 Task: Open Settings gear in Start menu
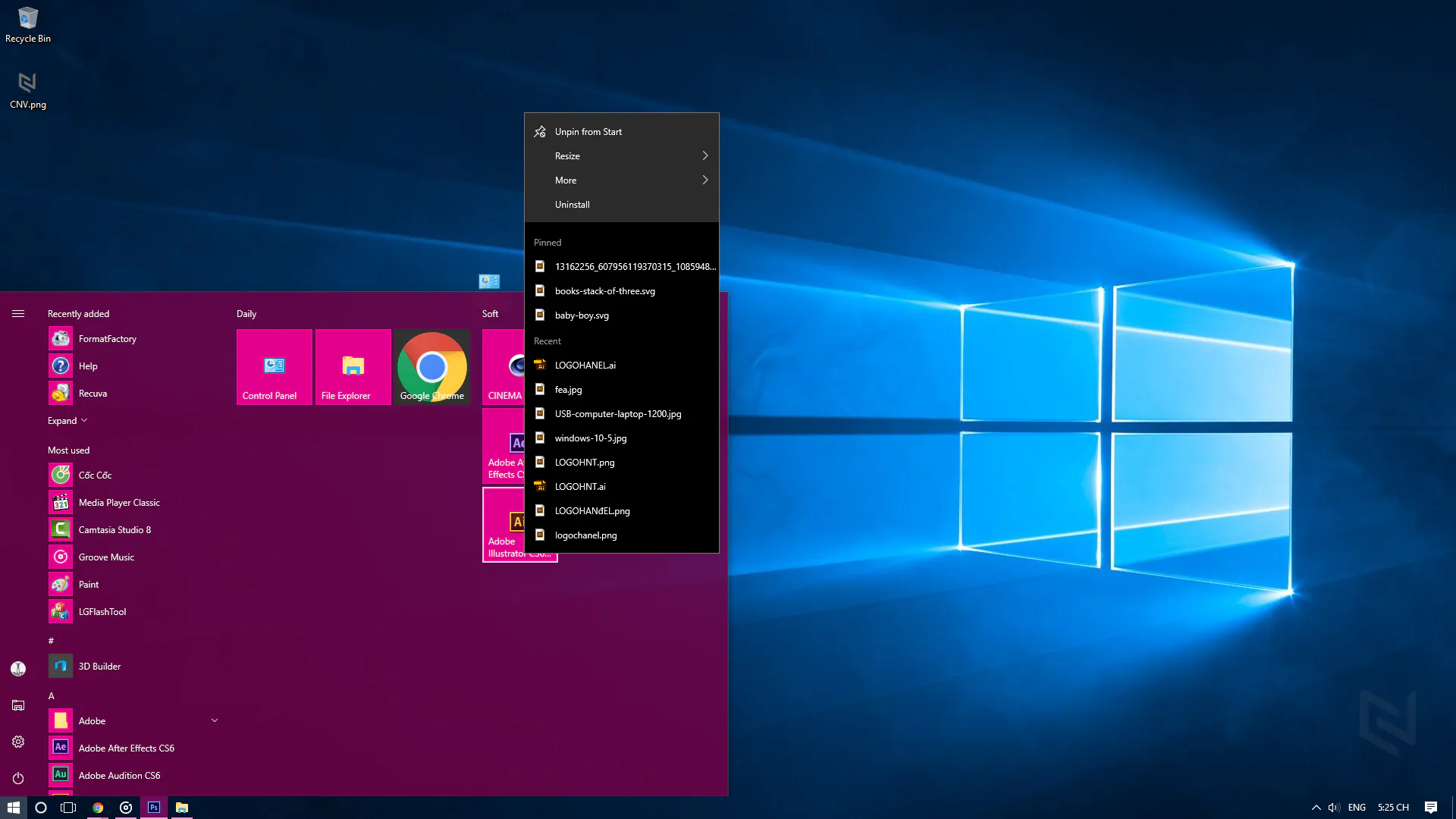click(x=18, y=742)
